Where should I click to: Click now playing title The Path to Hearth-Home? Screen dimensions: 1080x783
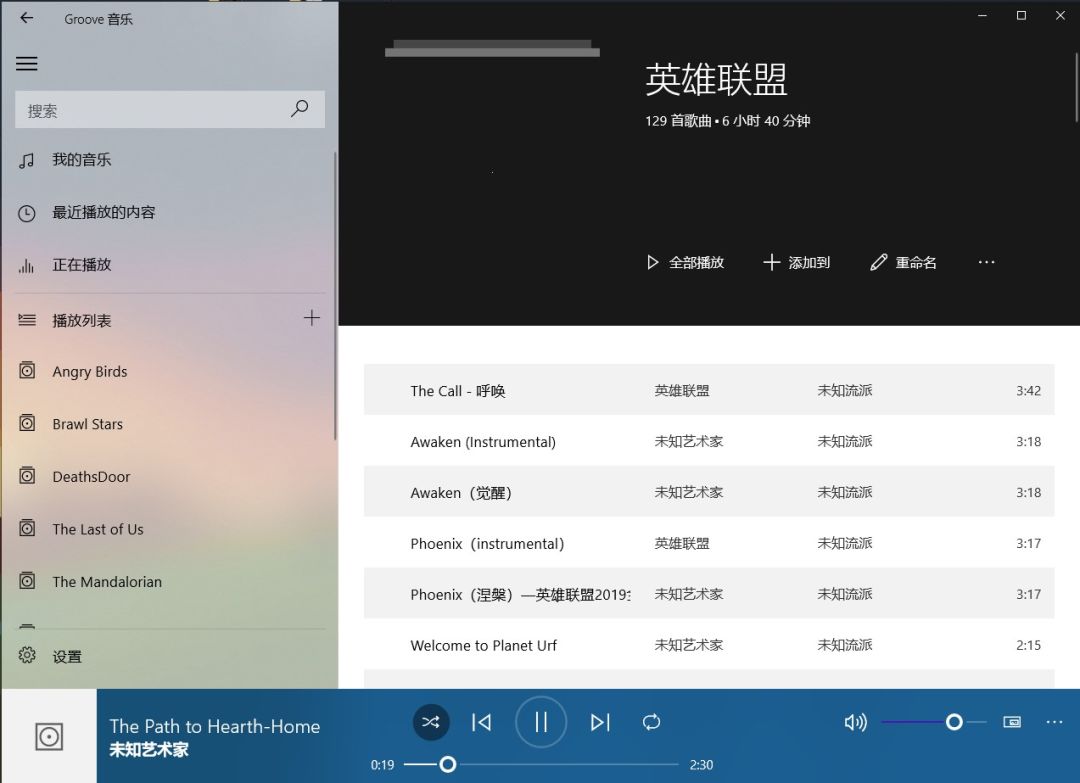click(x=215, y=727)
